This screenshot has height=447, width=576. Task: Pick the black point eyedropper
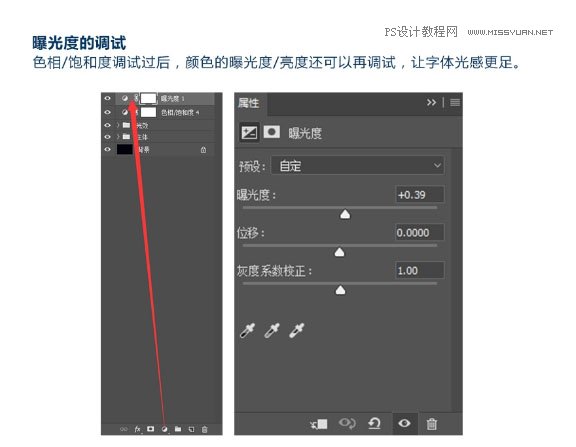[247, 331]
